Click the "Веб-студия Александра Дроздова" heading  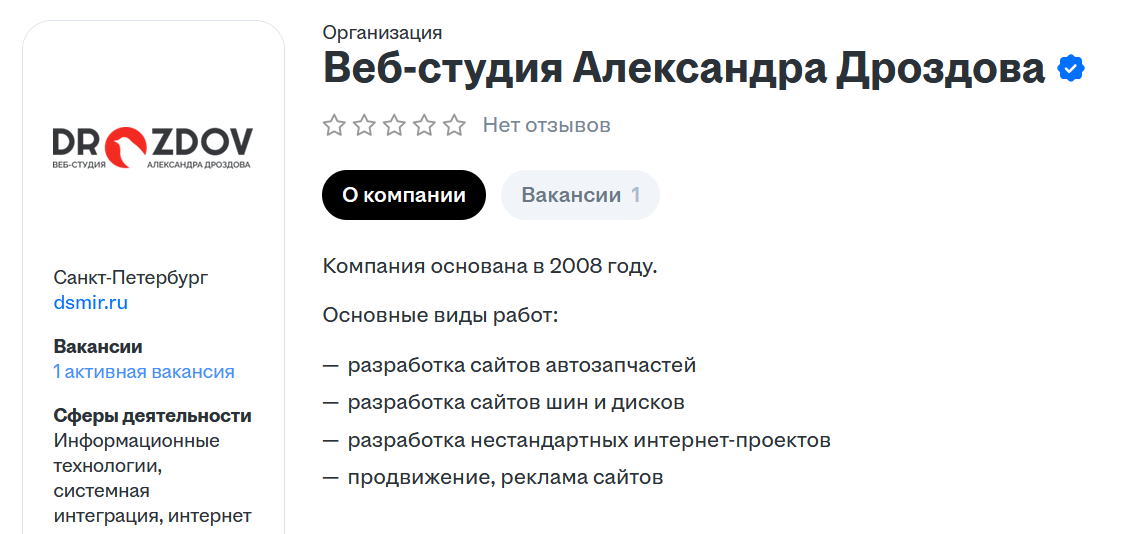pos(684,69)
